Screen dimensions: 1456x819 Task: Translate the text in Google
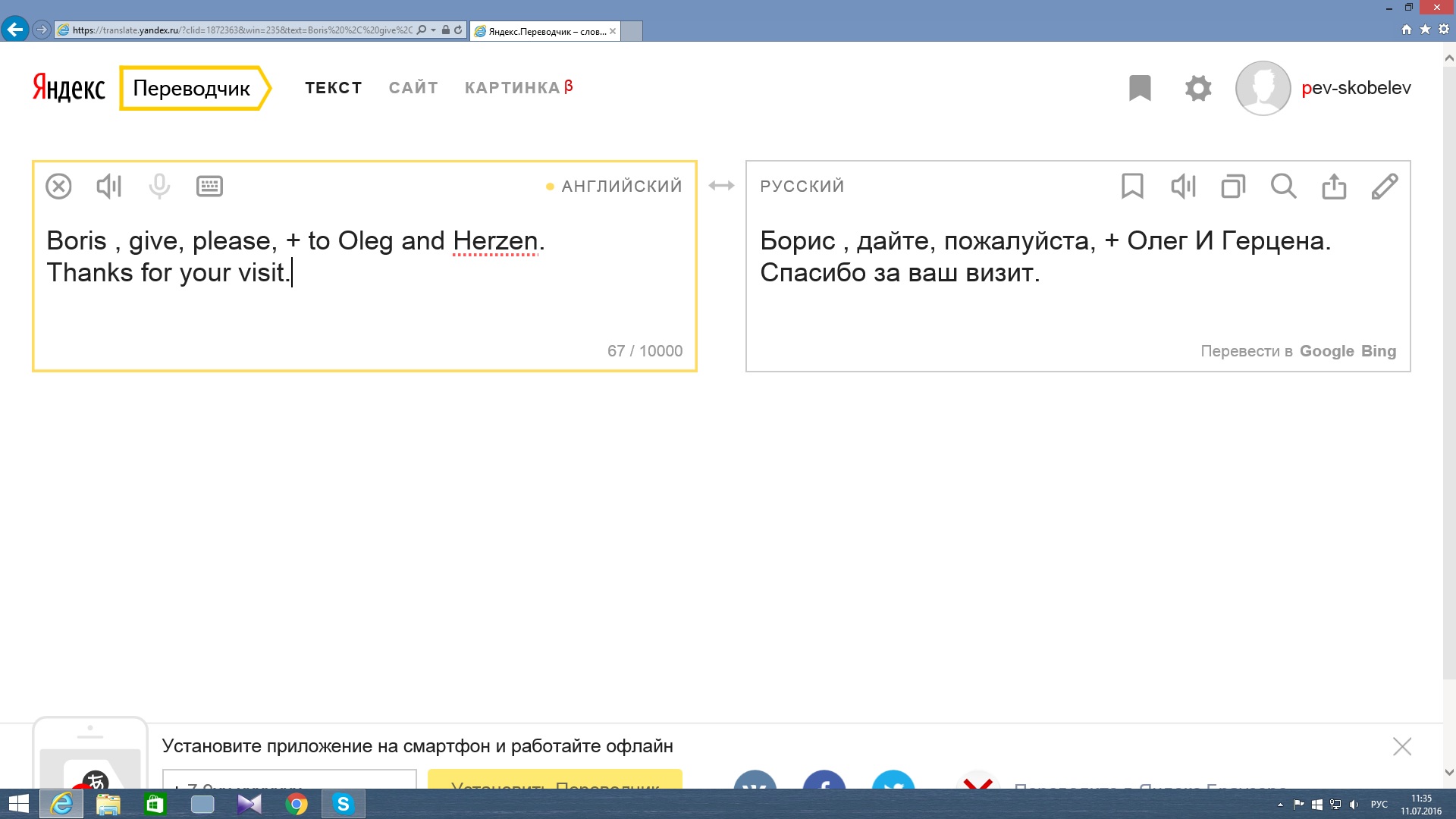click(x=1326, y=351)
